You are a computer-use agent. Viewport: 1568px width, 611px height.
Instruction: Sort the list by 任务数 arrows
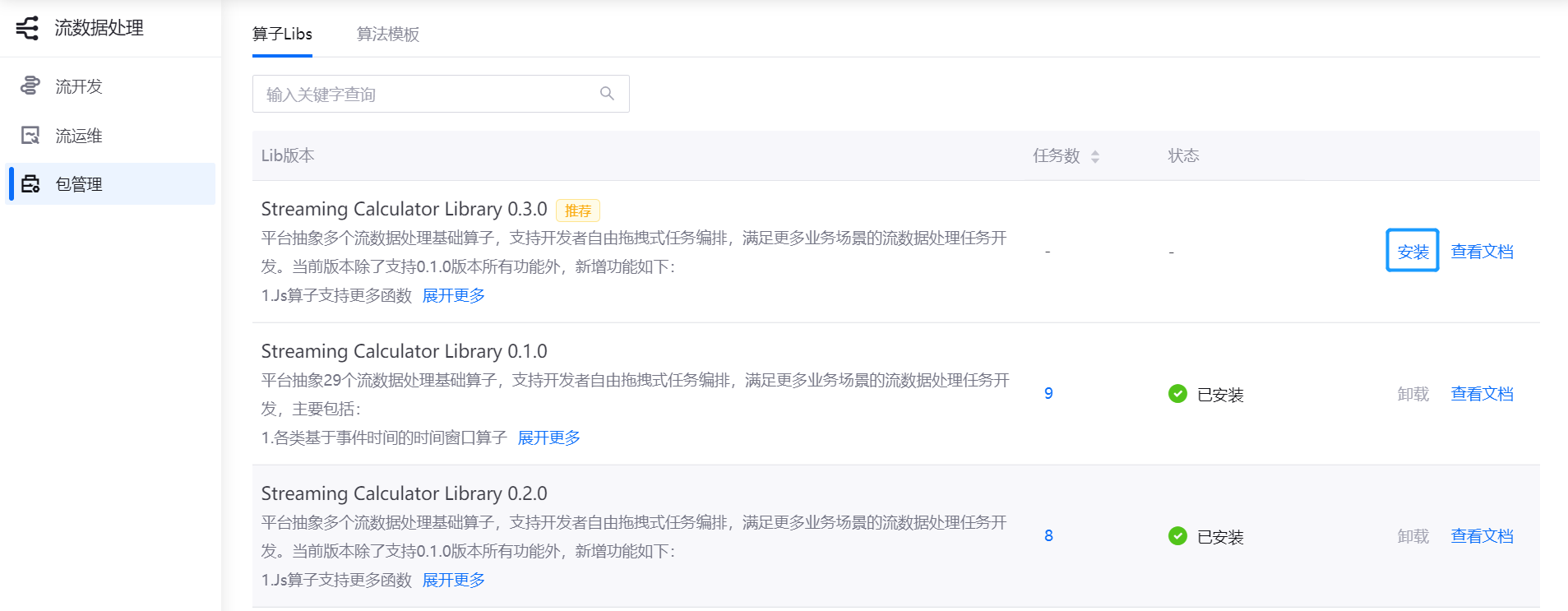pos(1094,156)
